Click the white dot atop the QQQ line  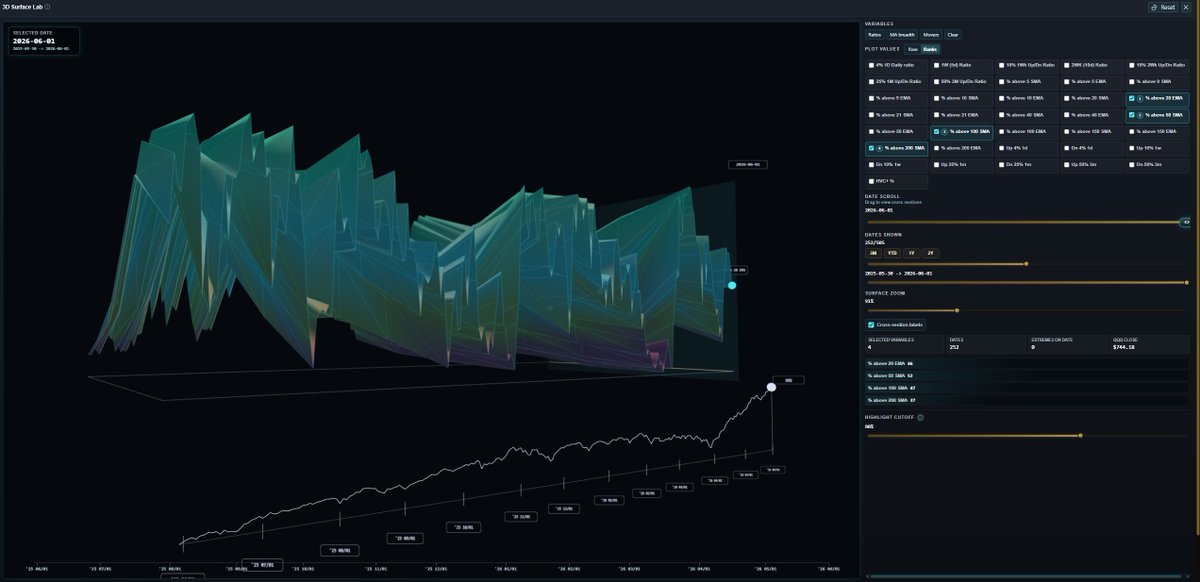coord(771,387)
